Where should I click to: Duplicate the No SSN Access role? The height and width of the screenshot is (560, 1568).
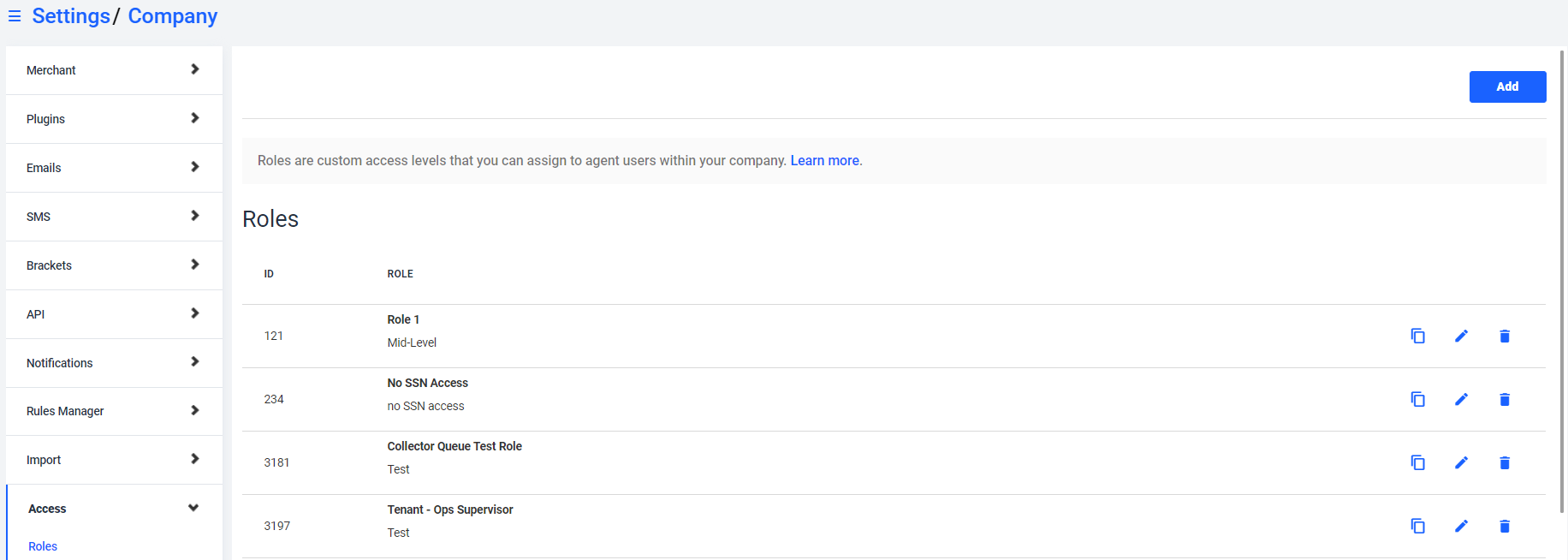1417,399
